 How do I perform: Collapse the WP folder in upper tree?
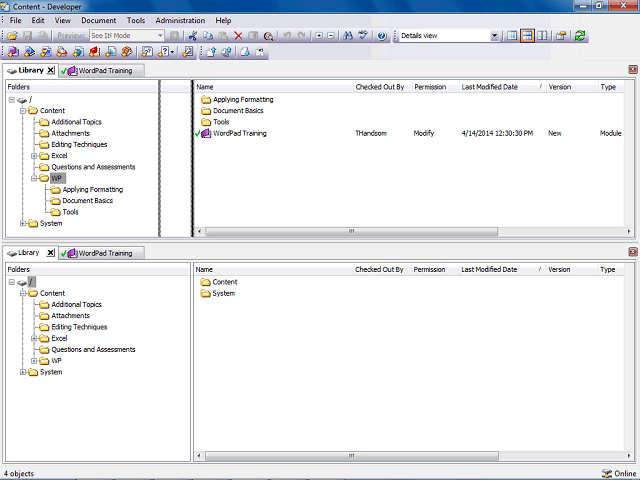coord(34,178)
